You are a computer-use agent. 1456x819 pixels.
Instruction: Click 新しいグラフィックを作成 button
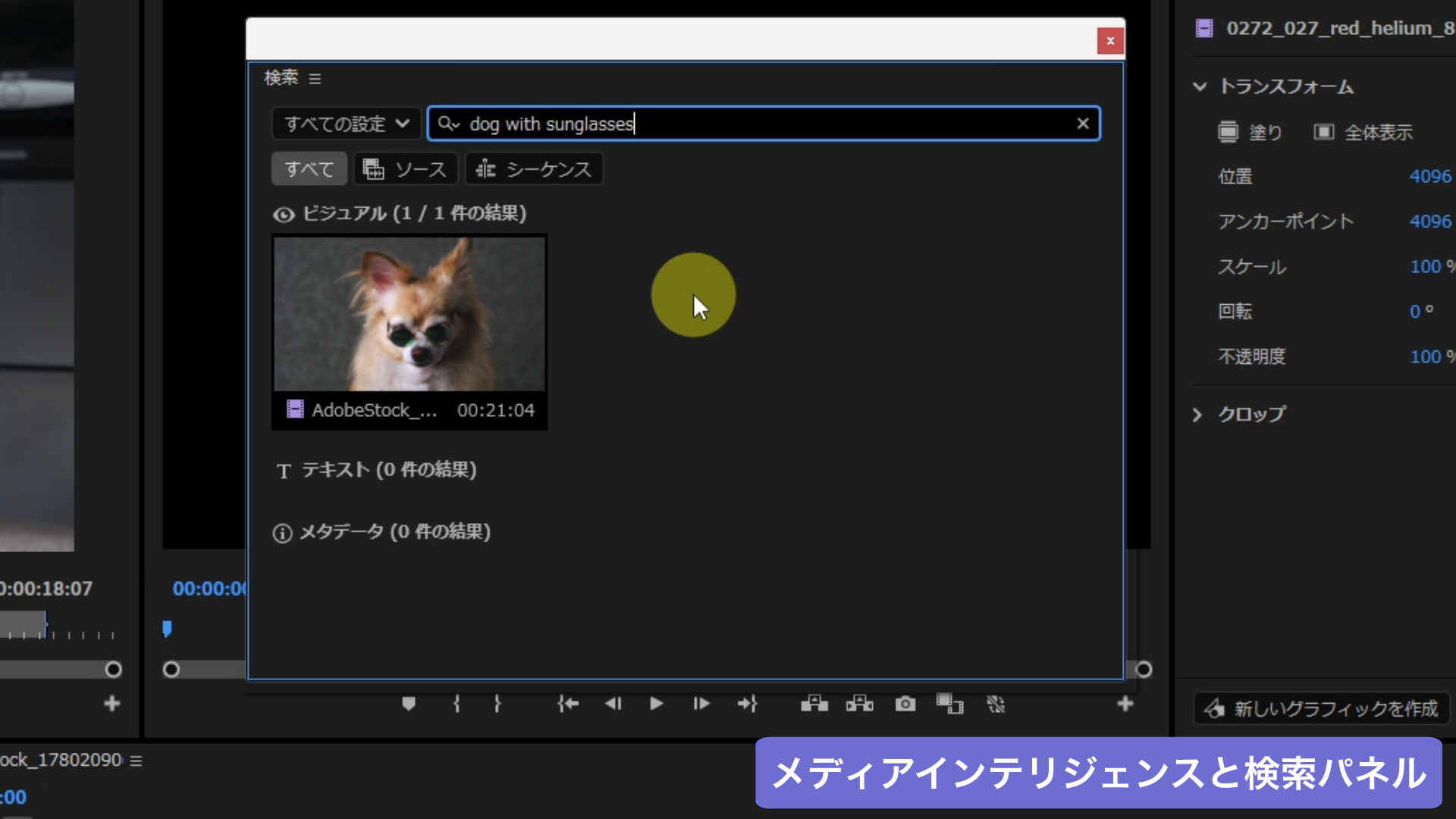(1321, 708)
